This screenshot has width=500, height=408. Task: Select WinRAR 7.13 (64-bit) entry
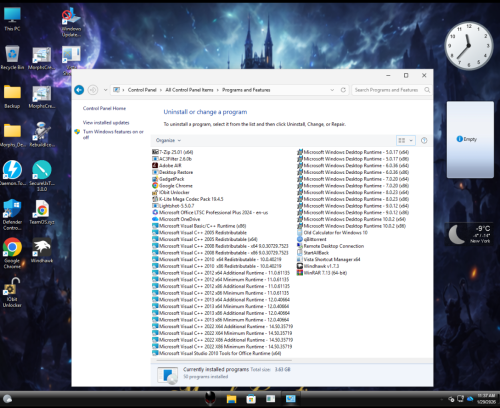(322, 273)
